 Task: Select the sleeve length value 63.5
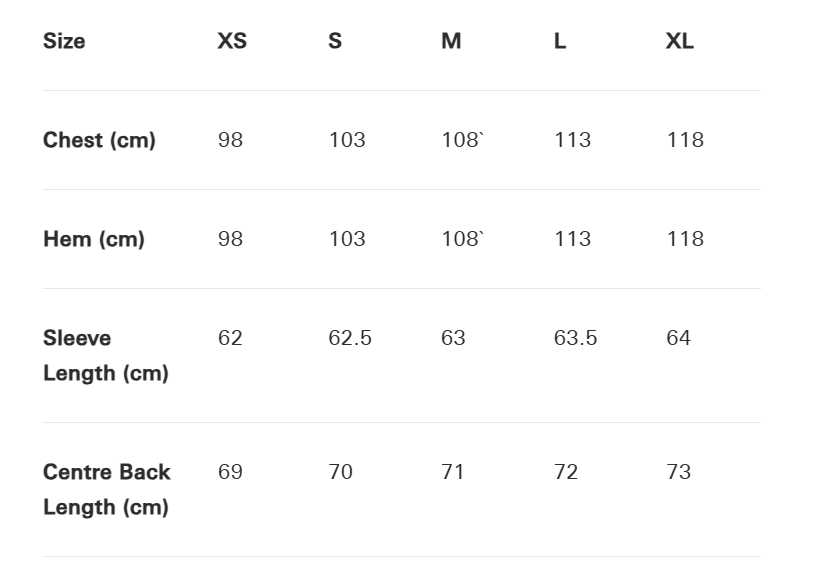point(575,338)
